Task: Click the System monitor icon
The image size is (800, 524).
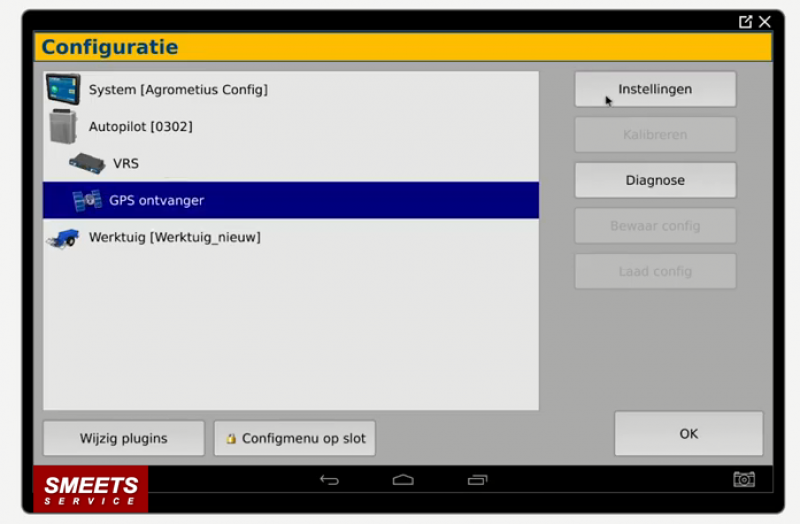Action: (x=62, y=89)
